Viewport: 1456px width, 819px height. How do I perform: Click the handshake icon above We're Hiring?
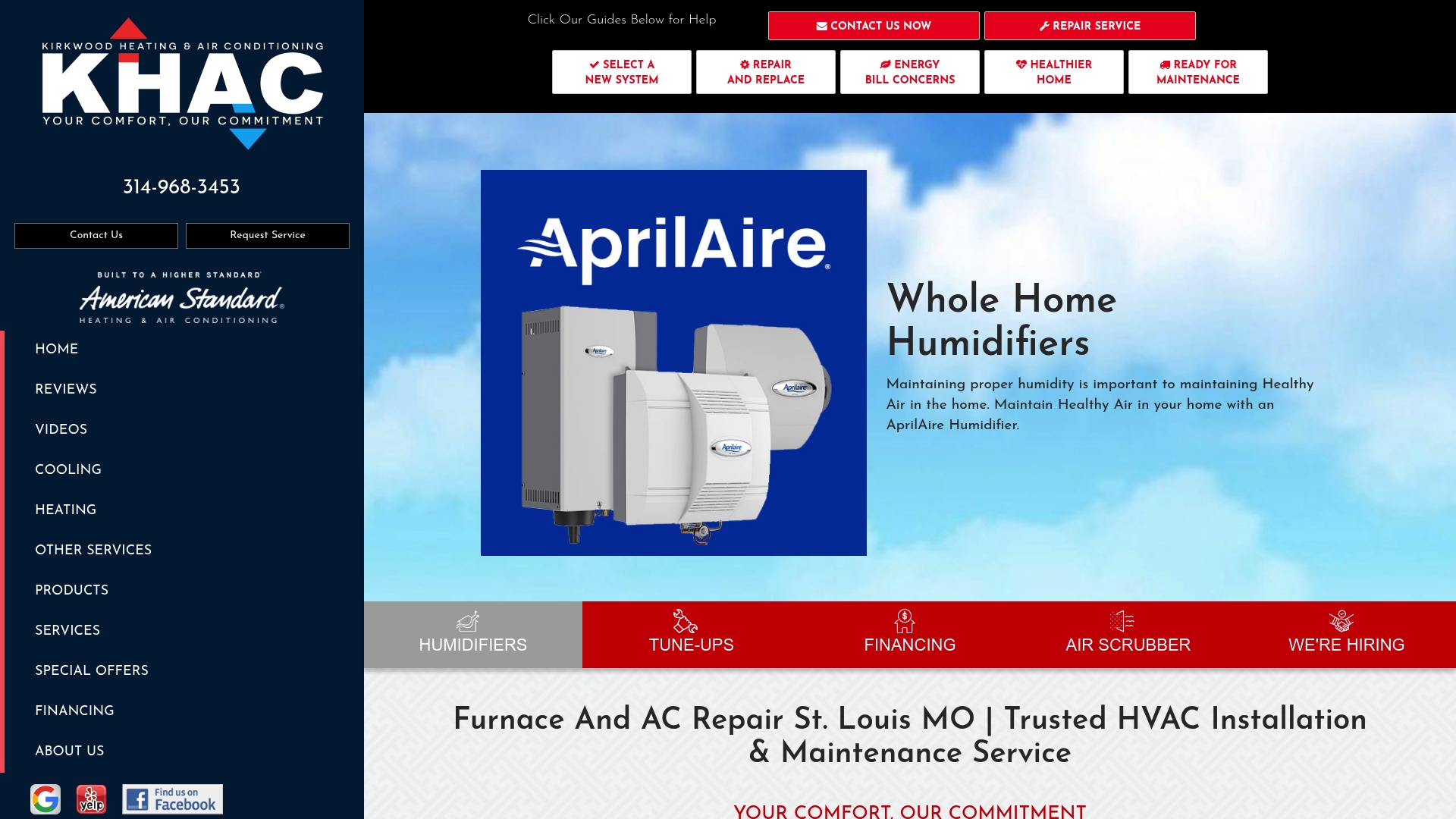(x=1342, y=622)
